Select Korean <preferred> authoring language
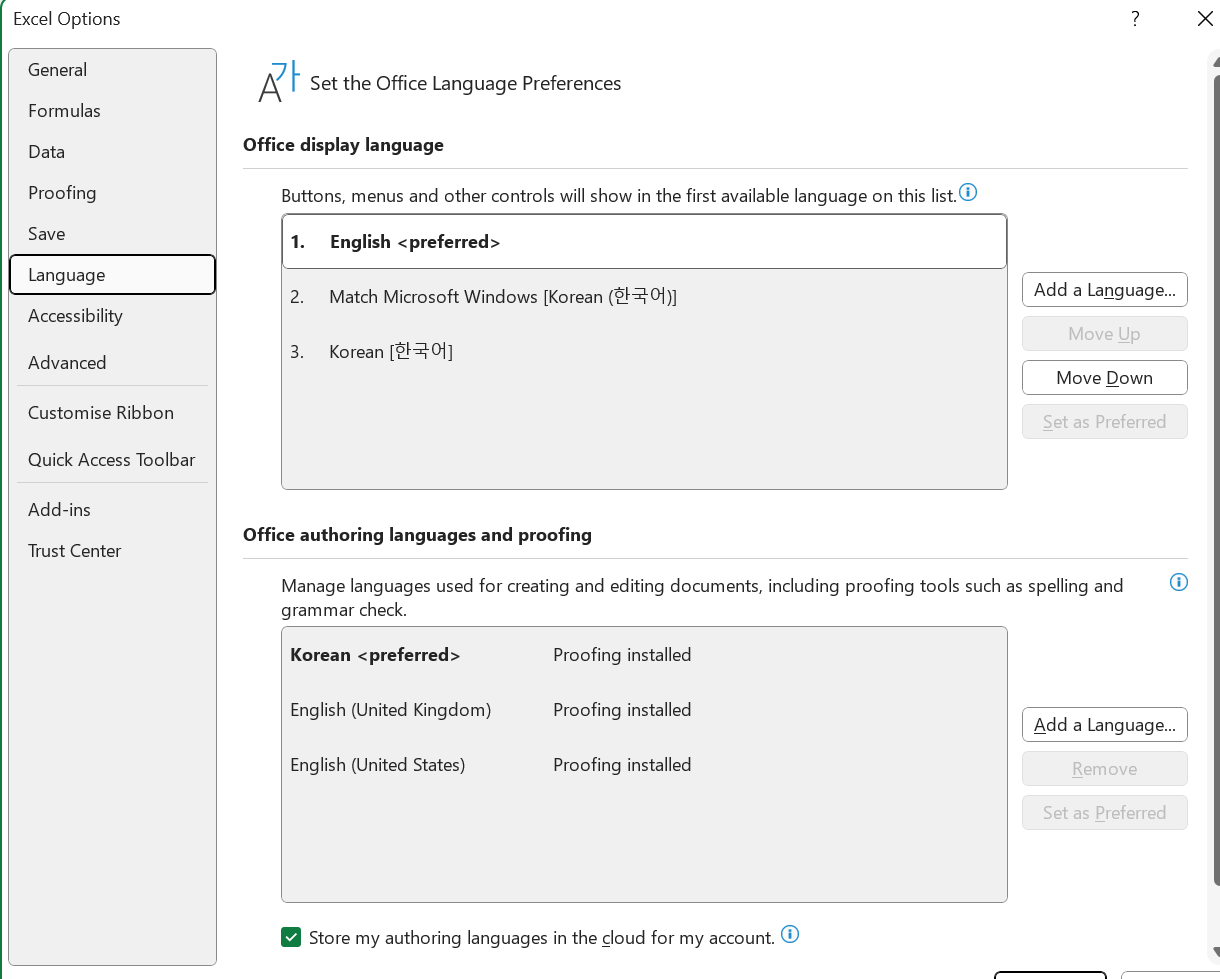The height and width of the screenshot is (979, 1220). coord(644,655)
